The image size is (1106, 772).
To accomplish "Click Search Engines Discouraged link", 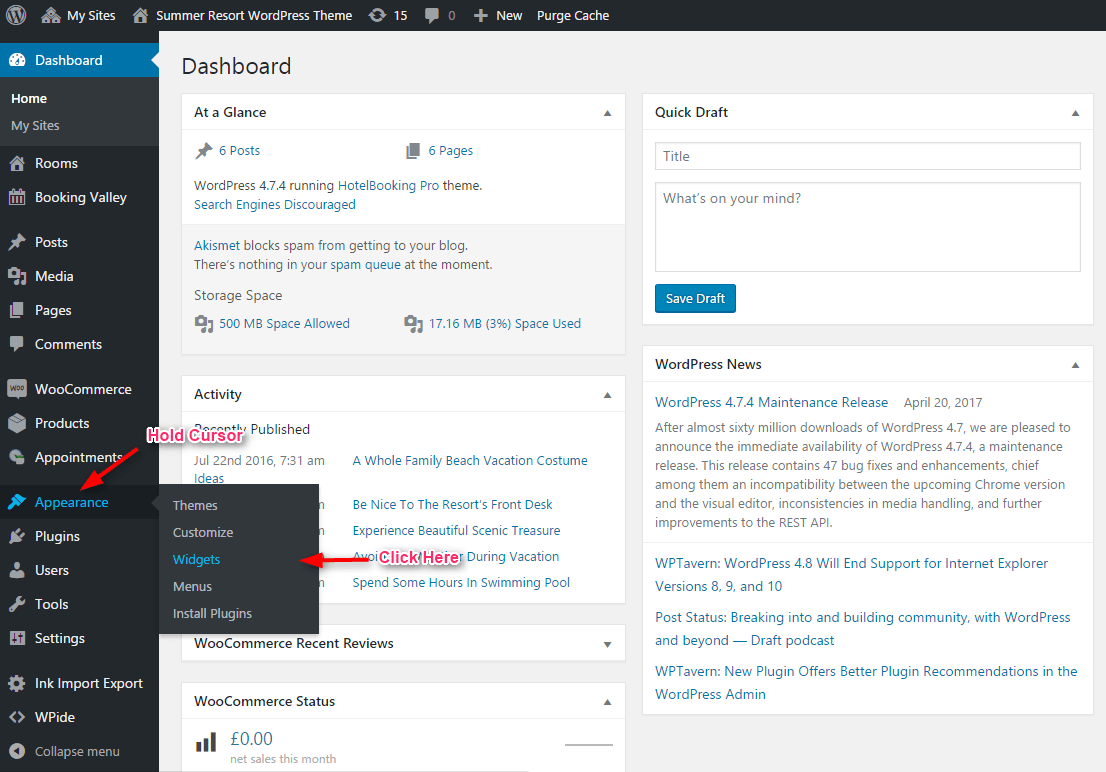I will click(x=275, y=205).
